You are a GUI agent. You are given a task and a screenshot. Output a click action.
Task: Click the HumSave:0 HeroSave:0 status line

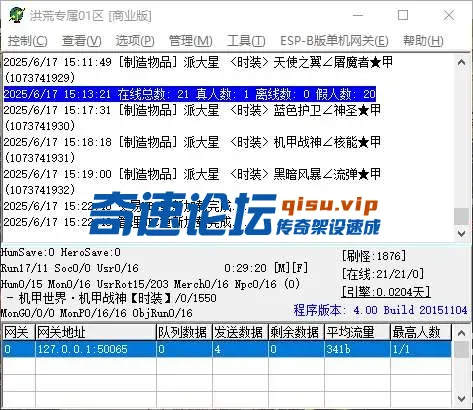[x=61, y=252]
